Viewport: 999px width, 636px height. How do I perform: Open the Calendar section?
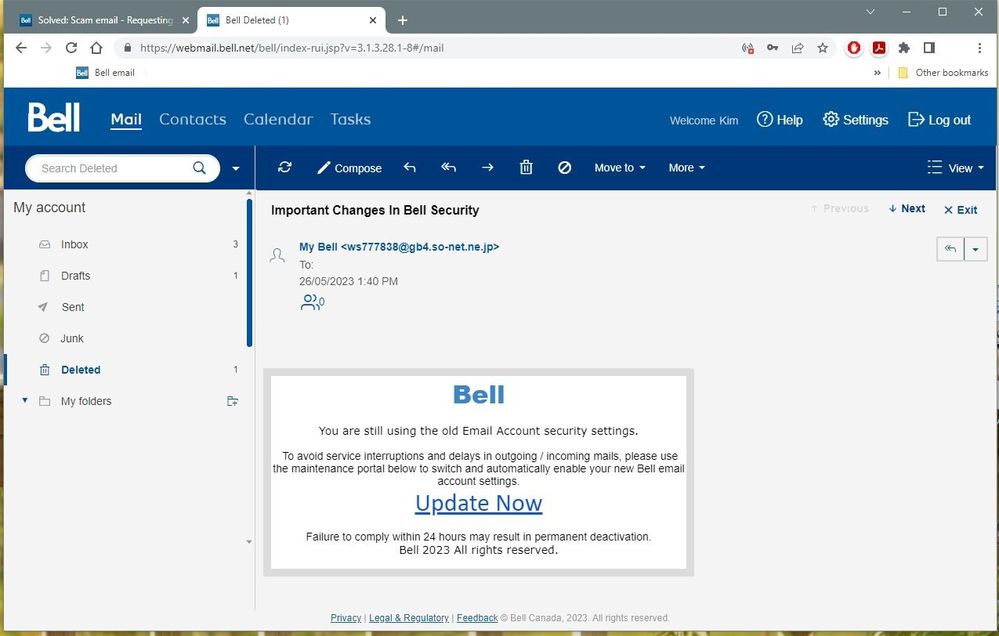pyautogui.click(x=278, y=119)
